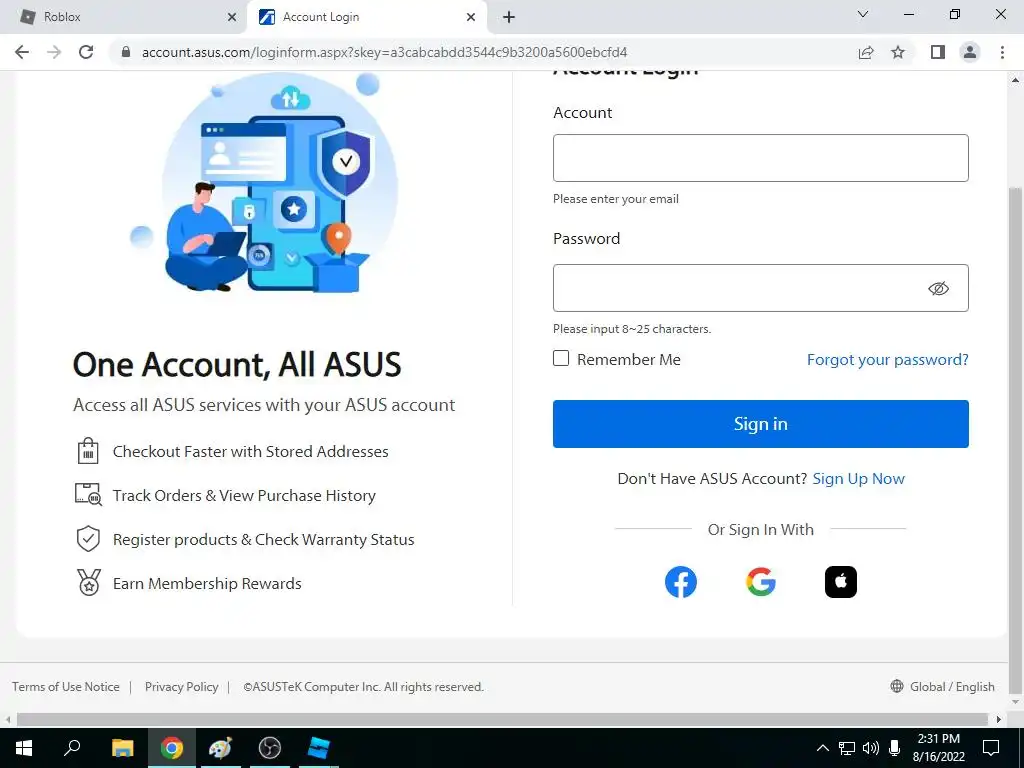This screenshot has height=768, width=1024.
Task: Open the Windows Start menu
Action: [x=24, y=748]
